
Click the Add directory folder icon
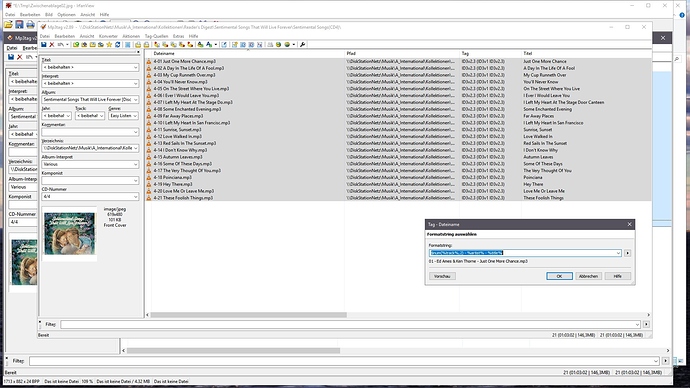click(84, 44)
